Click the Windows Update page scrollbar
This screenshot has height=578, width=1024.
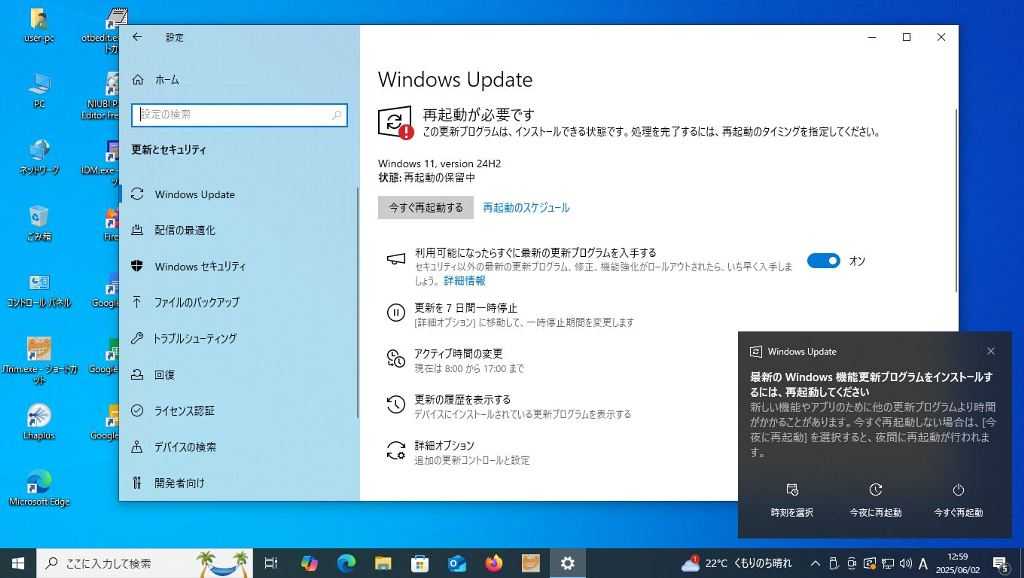pos(956,200)
